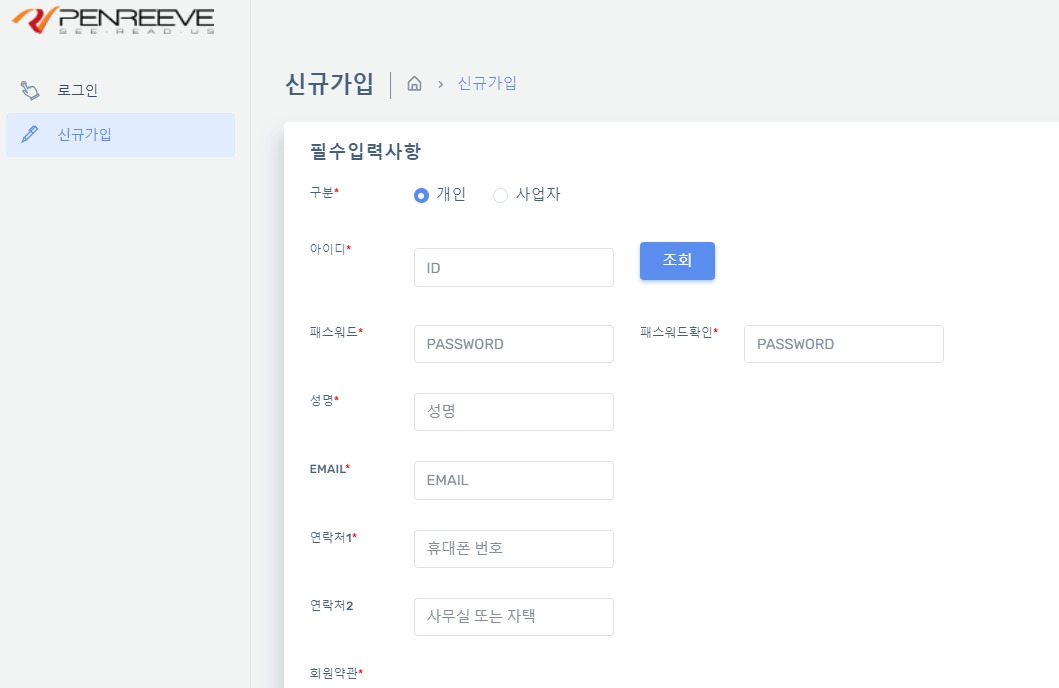1059x688 pixels.
Task: Click the ID input field
Action: (x=513, y=267)
